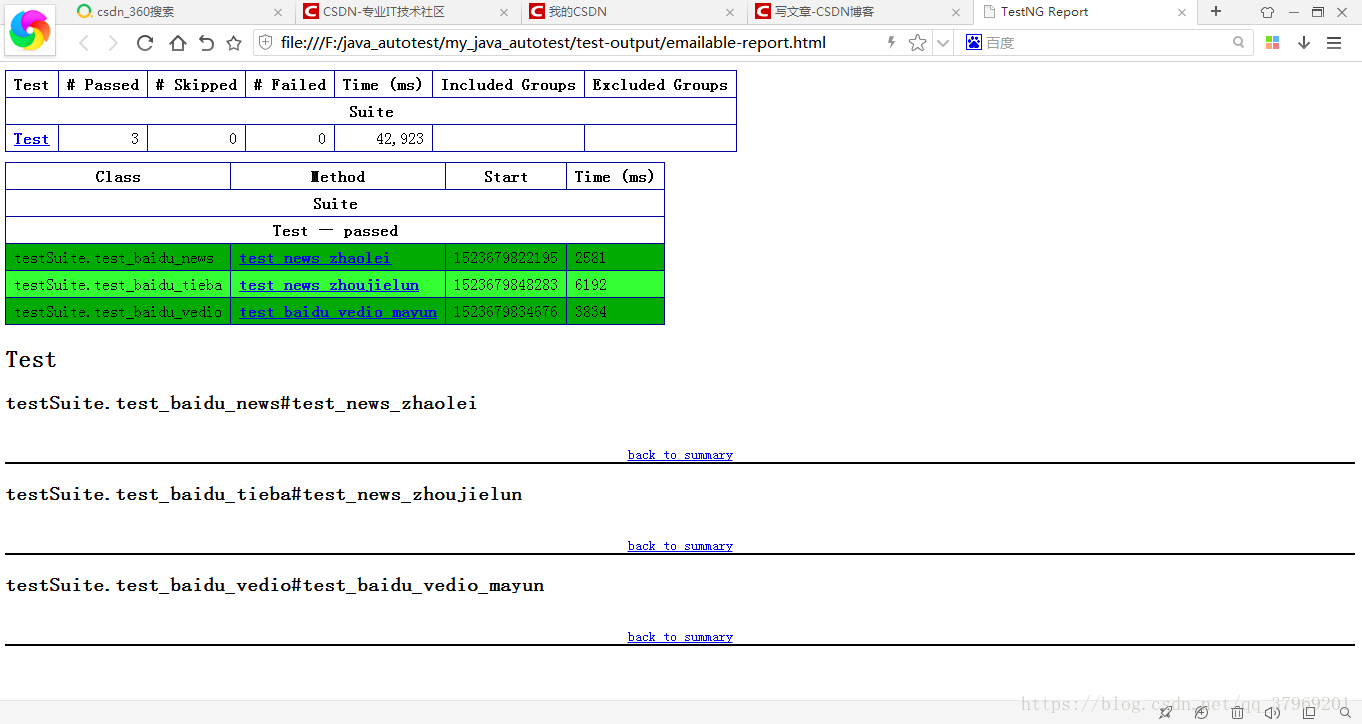1362x724 pixels.
Task: Click the # Failed column header
Action: click(290, 85)
